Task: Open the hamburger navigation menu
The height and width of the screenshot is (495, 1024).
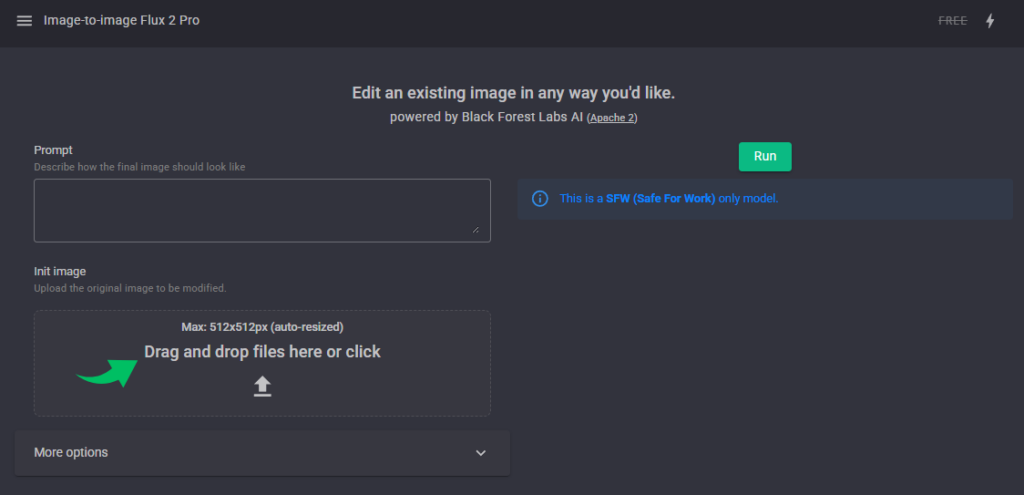Action: click(x=24, y=21)
